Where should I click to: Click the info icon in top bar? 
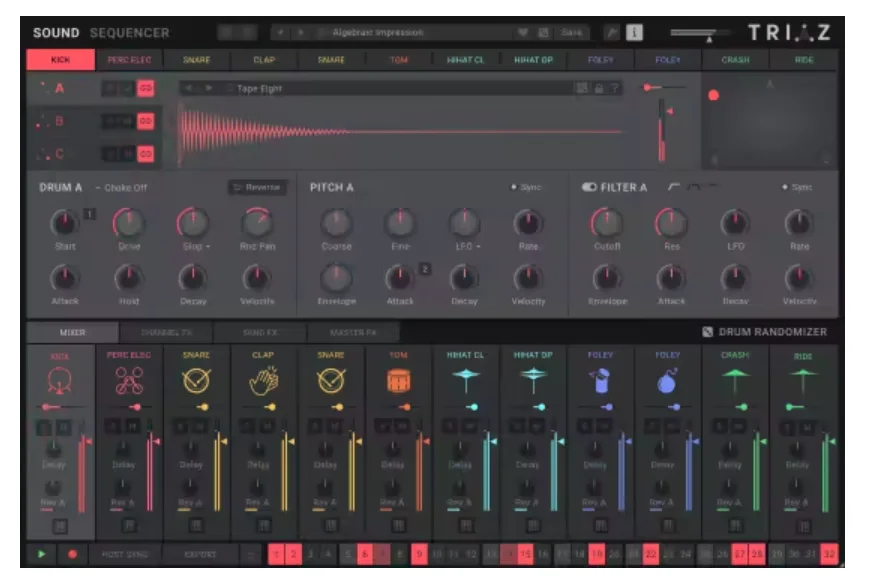click(x=634, y=33)
